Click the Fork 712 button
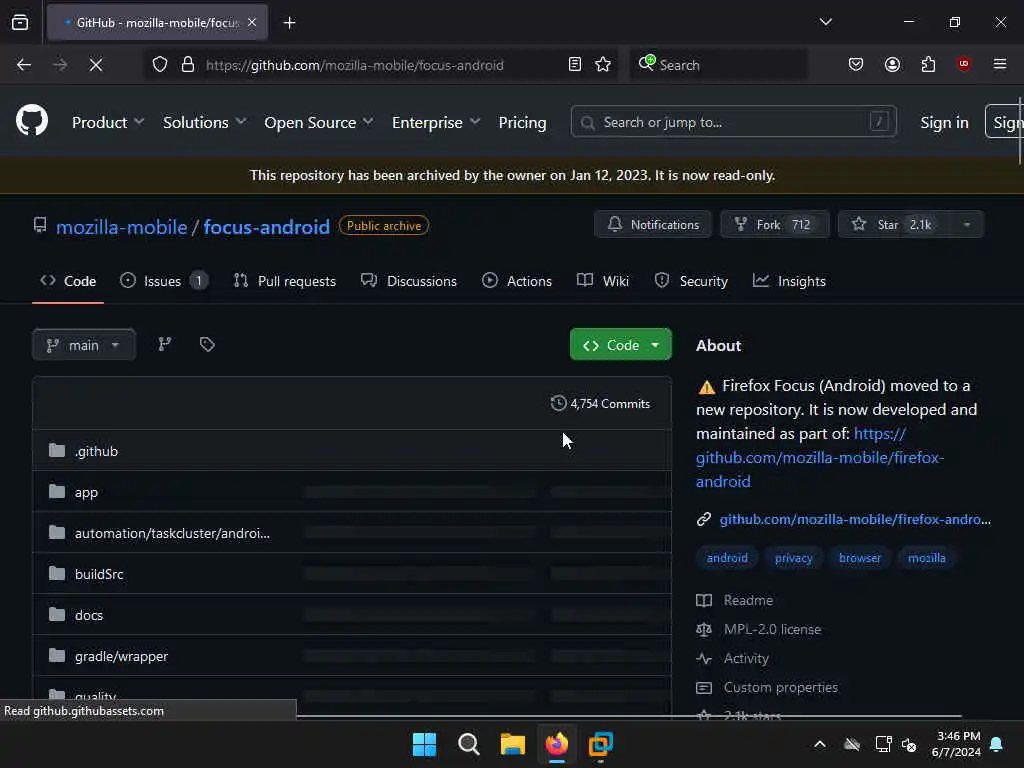This screenshot has height=768, width=1024. click(x=775, y=225)
